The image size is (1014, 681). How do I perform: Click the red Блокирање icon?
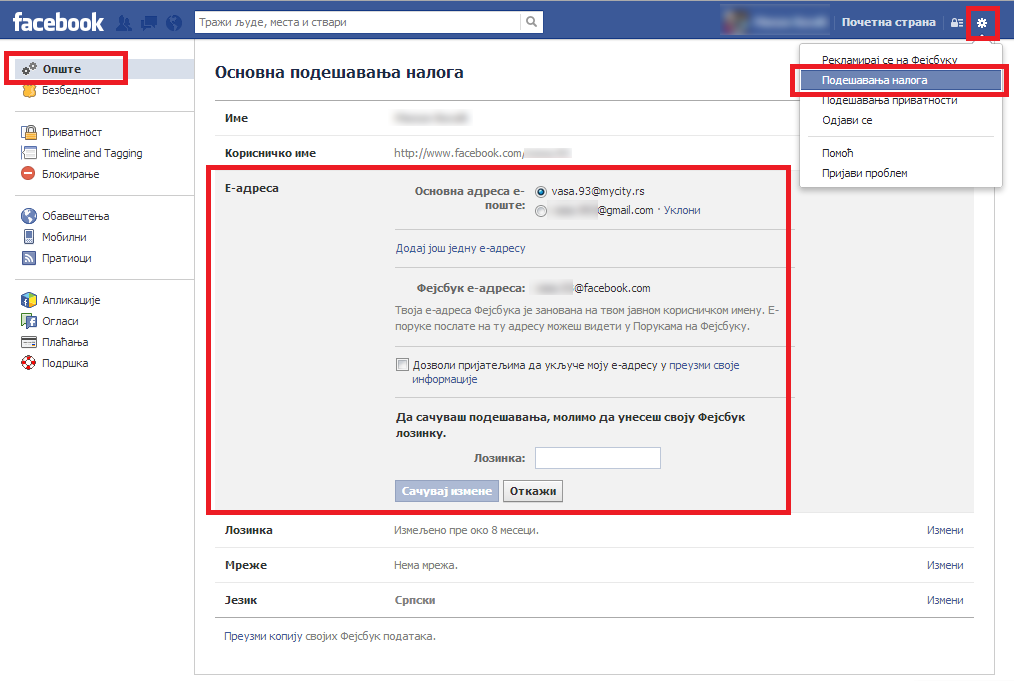pos(28,173)
